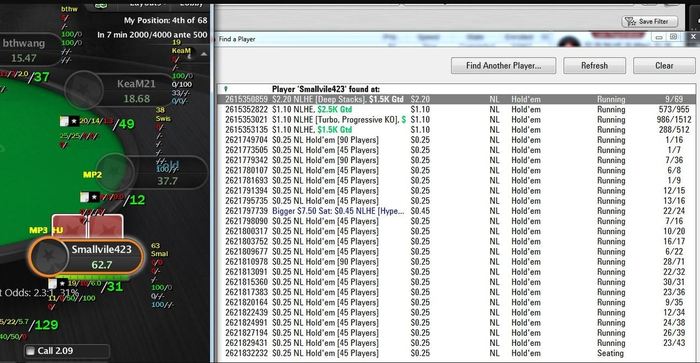Click the MP2 seat avatar circle
The height and width of the screenshot is (363, 700).
pos(116,171)
